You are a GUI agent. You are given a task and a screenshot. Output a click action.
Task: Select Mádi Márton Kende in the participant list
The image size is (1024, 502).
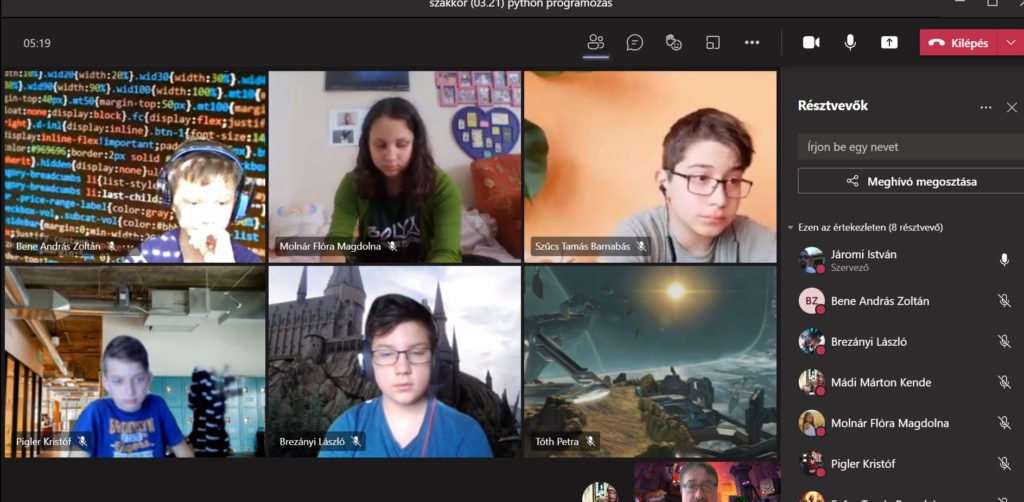[x=905, y=382]
